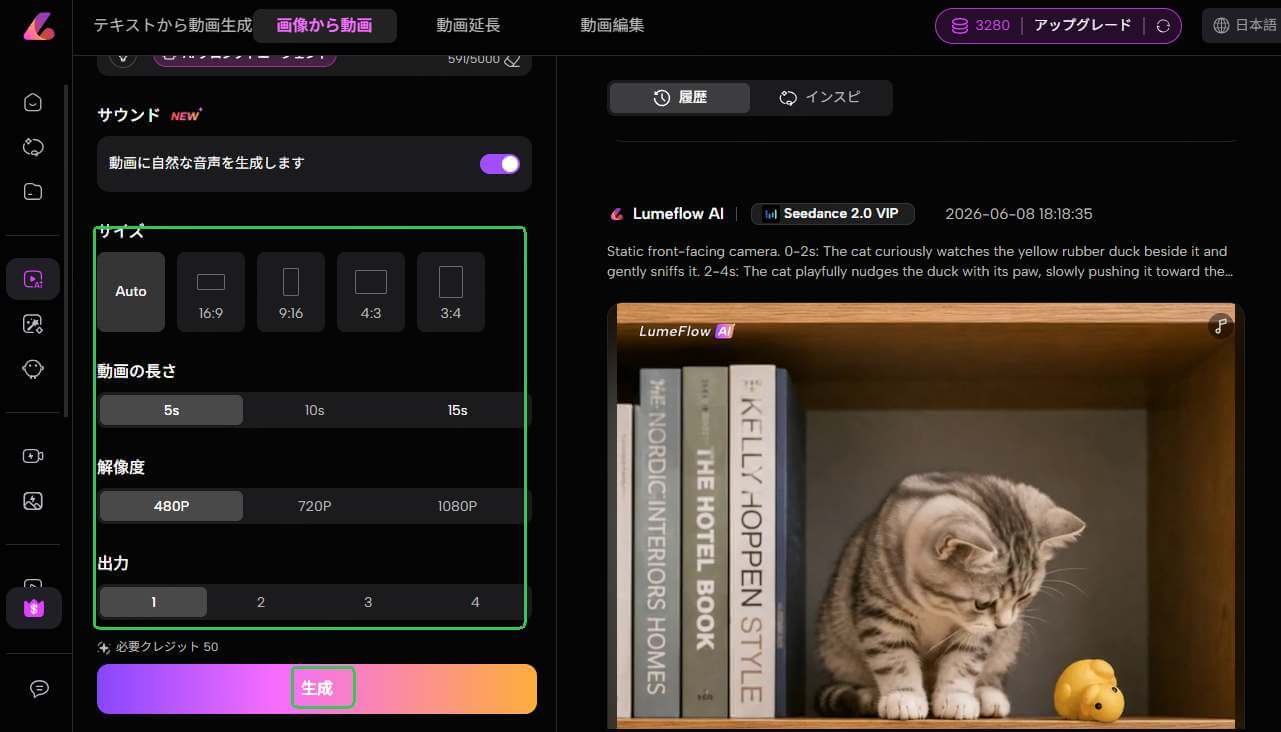Set output count to 4
This screenshot has width=1281, height=732.
475,602
